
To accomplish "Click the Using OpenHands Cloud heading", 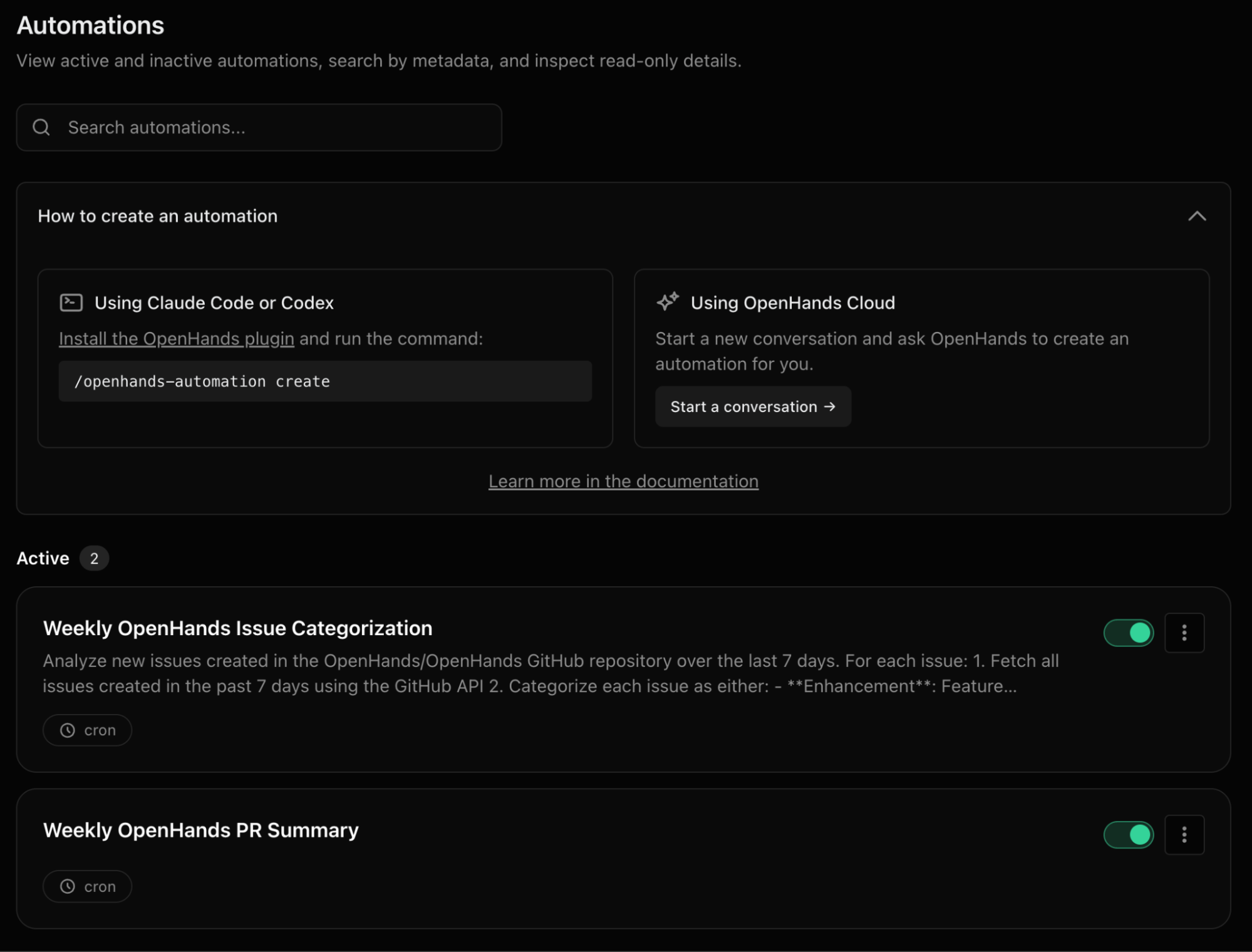I will (793, 303).
